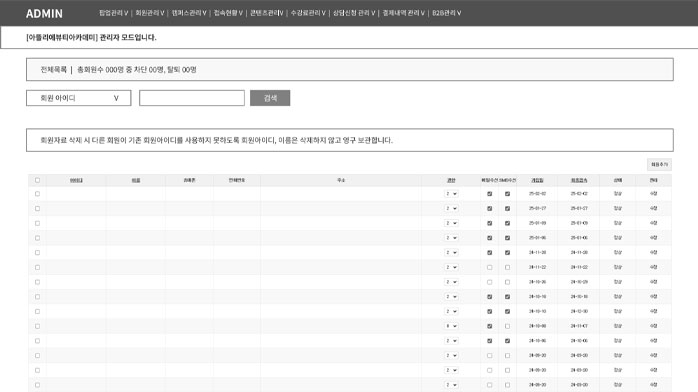Check SMS수신 for row joined 24-11-22

(x=507, y=267)
